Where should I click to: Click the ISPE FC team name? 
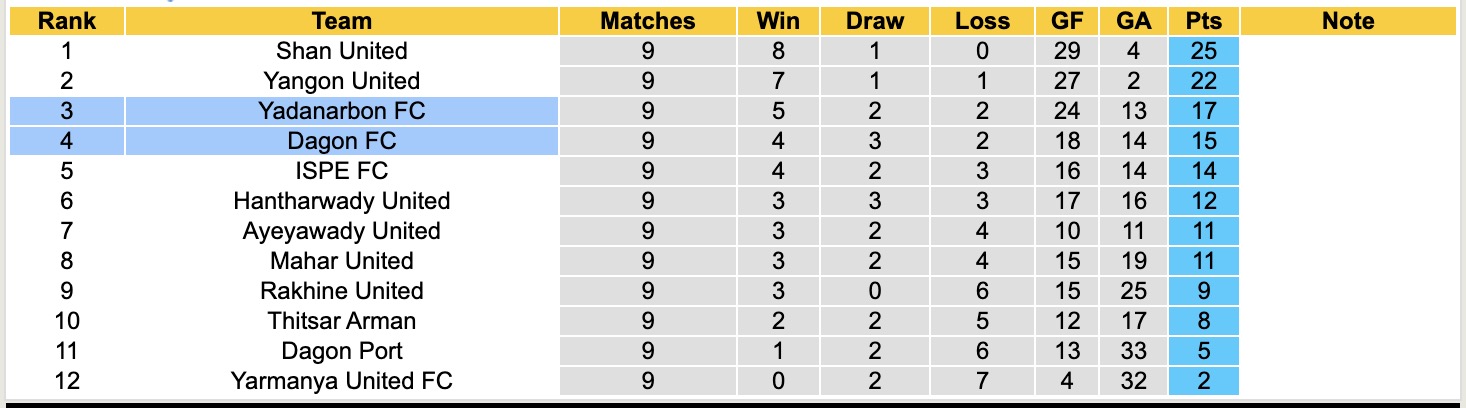point(341,171)
